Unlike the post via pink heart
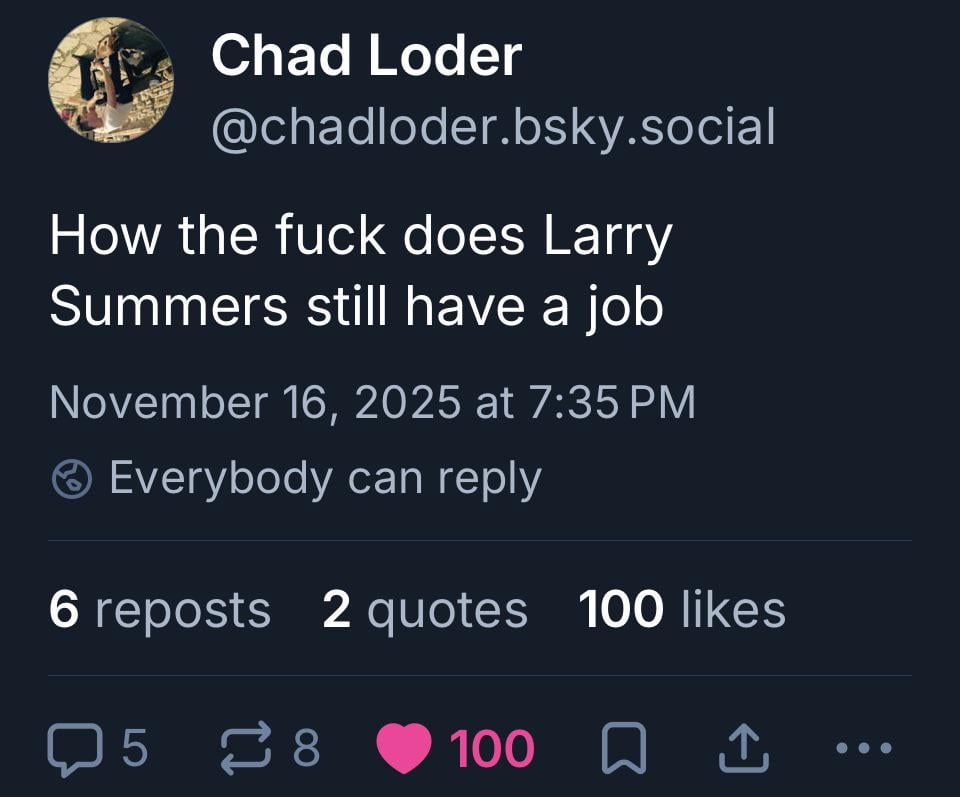This screenshot has width=960, height=797. [x=404, y=749]
